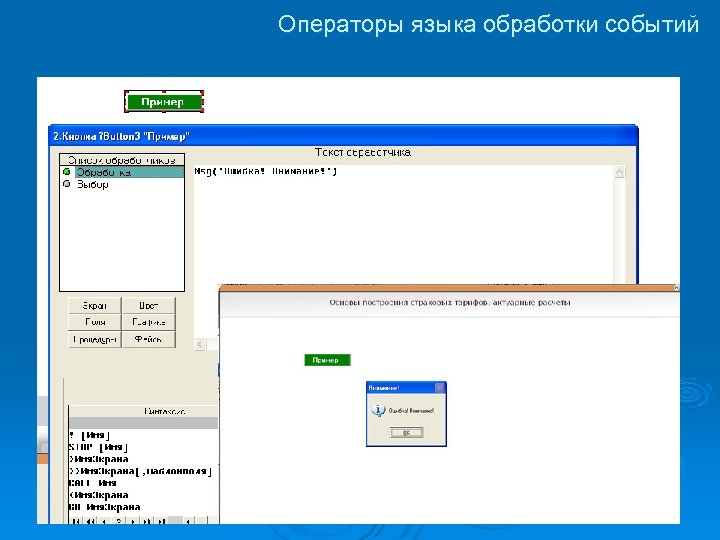Screen dimensions: 720x540
Task: Click the Синтаксис list header
Action: click(x=143, y=411)
